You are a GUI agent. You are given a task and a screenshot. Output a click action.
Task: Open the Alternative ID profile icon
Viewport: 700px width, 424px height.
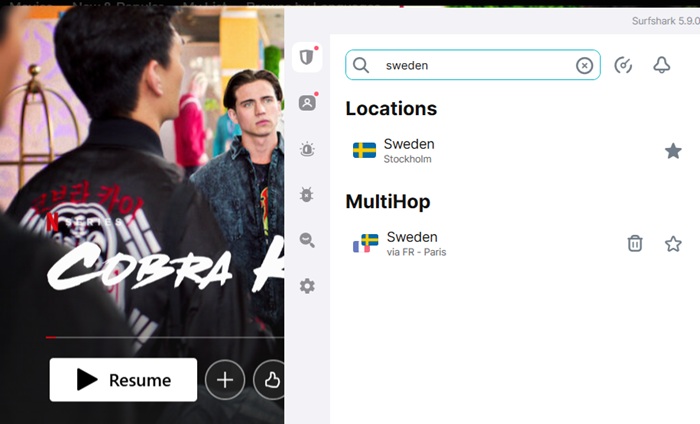tap(307, 103)
